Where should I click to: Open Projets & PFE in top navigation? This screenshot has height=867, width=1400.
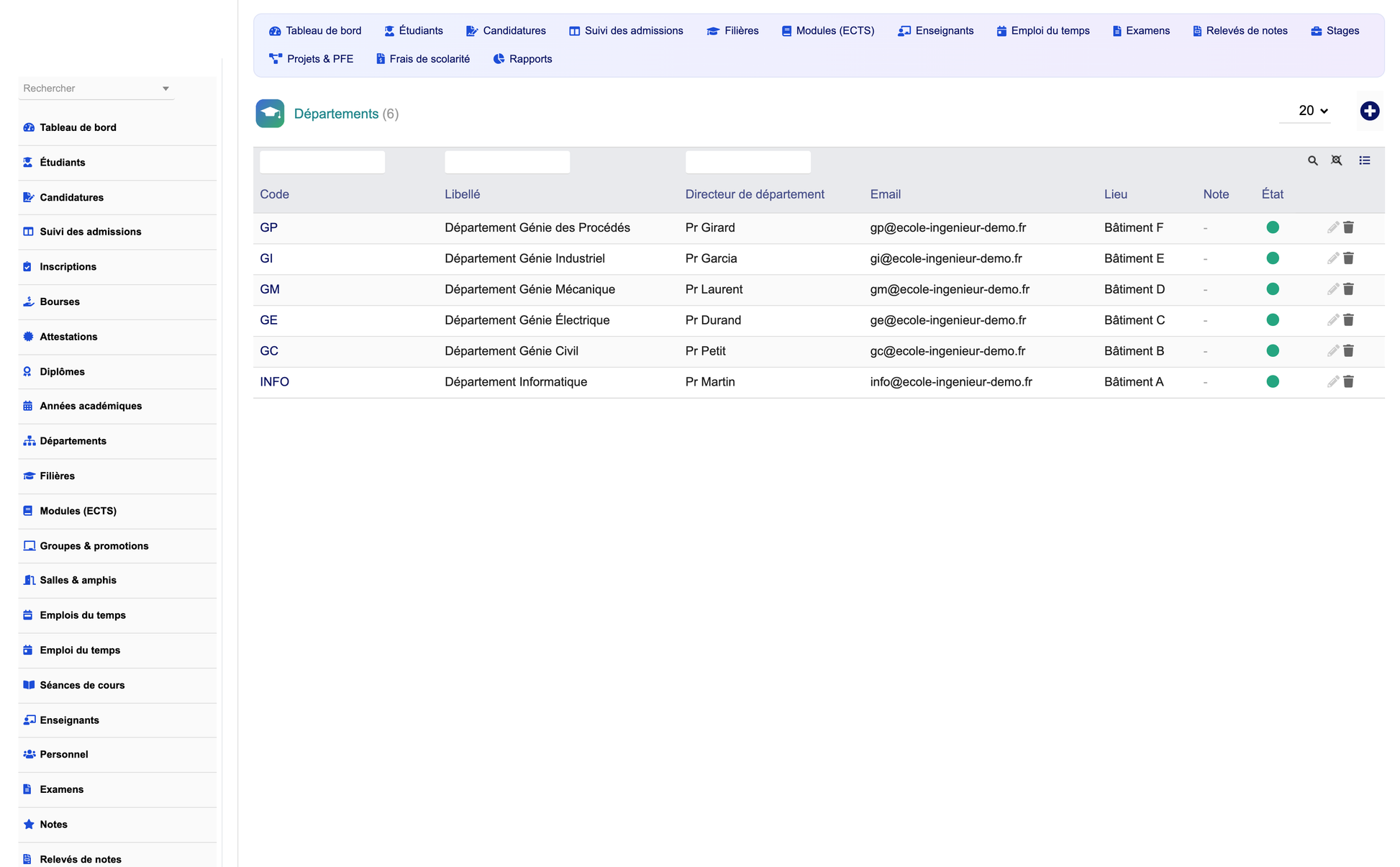tap(312, 59)
